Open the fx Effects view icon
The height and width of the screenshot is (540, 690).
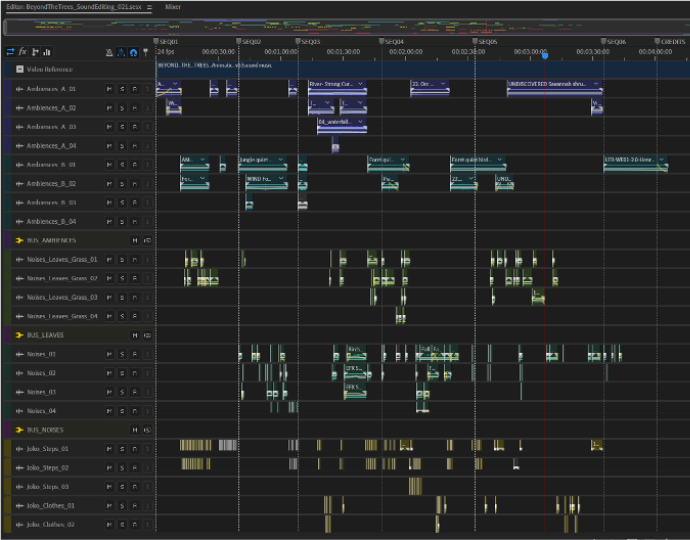[22, 52]
